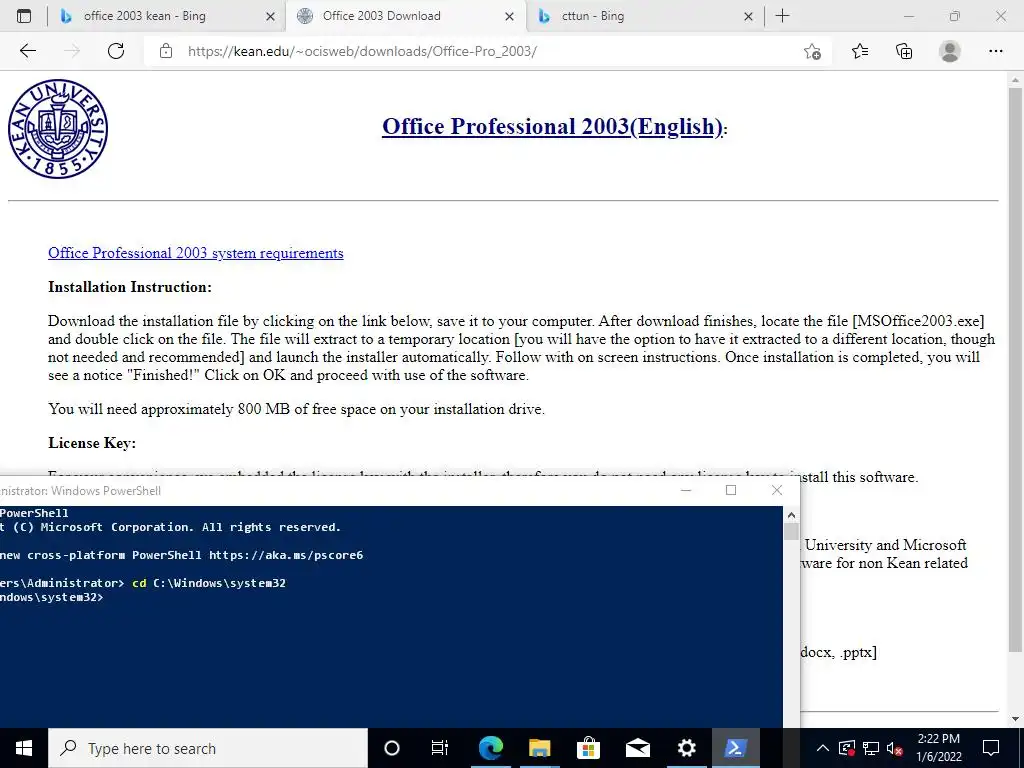This screenshot has width=1024, height=768.
Task: Open Cortana from the taskbar
Action: click(391, 748)
